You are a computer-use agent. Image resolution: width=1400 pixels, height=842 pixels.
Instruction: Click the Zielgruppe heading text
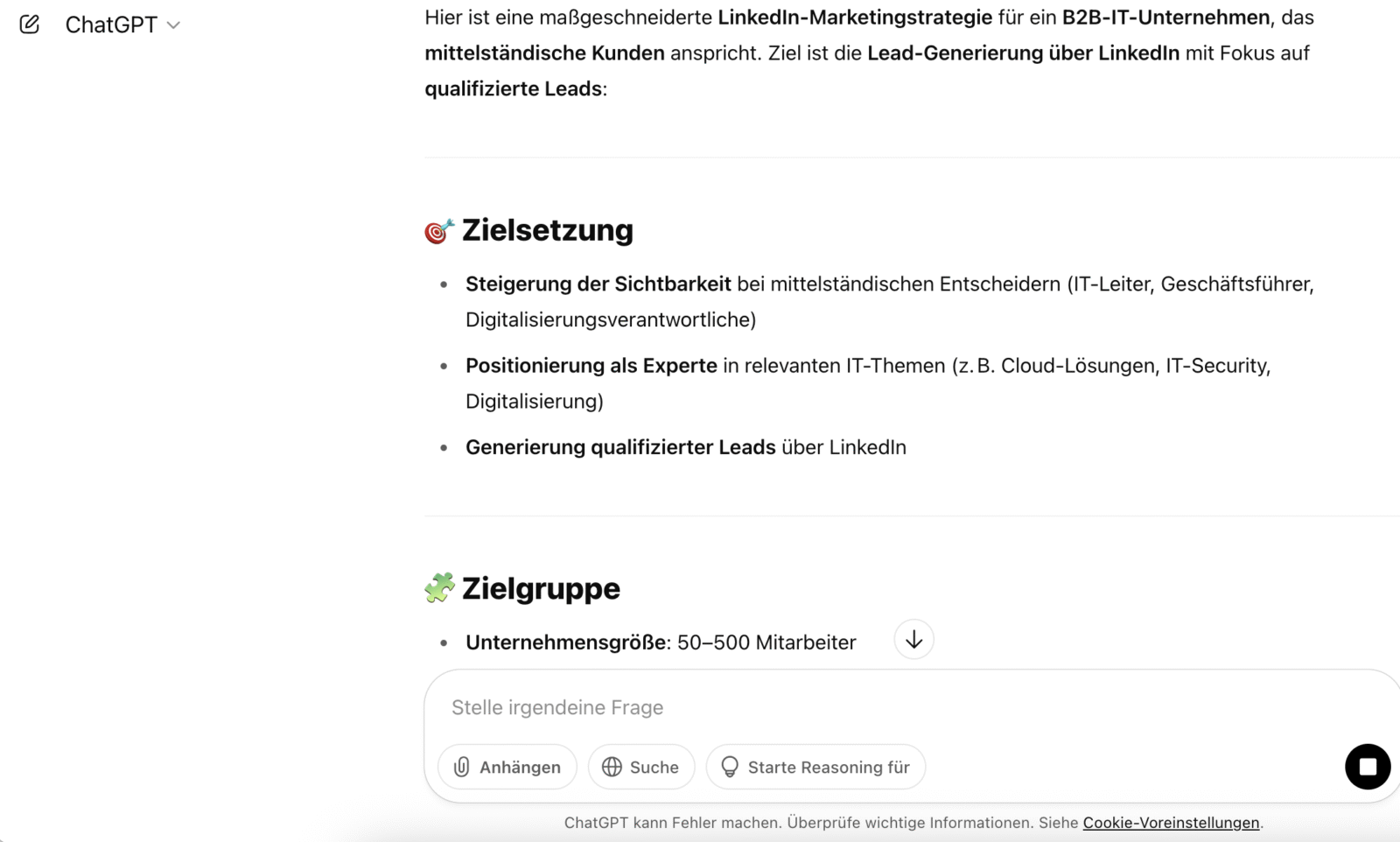coord(541,588)
